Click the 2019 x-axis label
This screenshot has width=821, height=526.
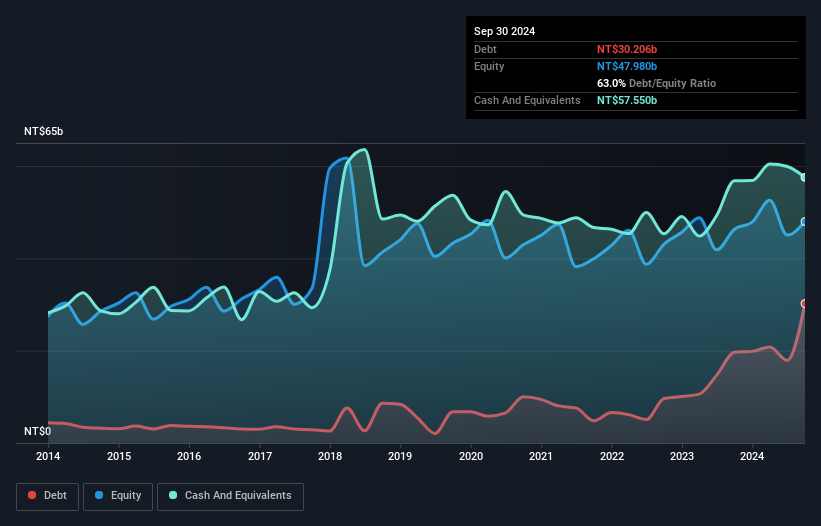click(x=400, y=456)
